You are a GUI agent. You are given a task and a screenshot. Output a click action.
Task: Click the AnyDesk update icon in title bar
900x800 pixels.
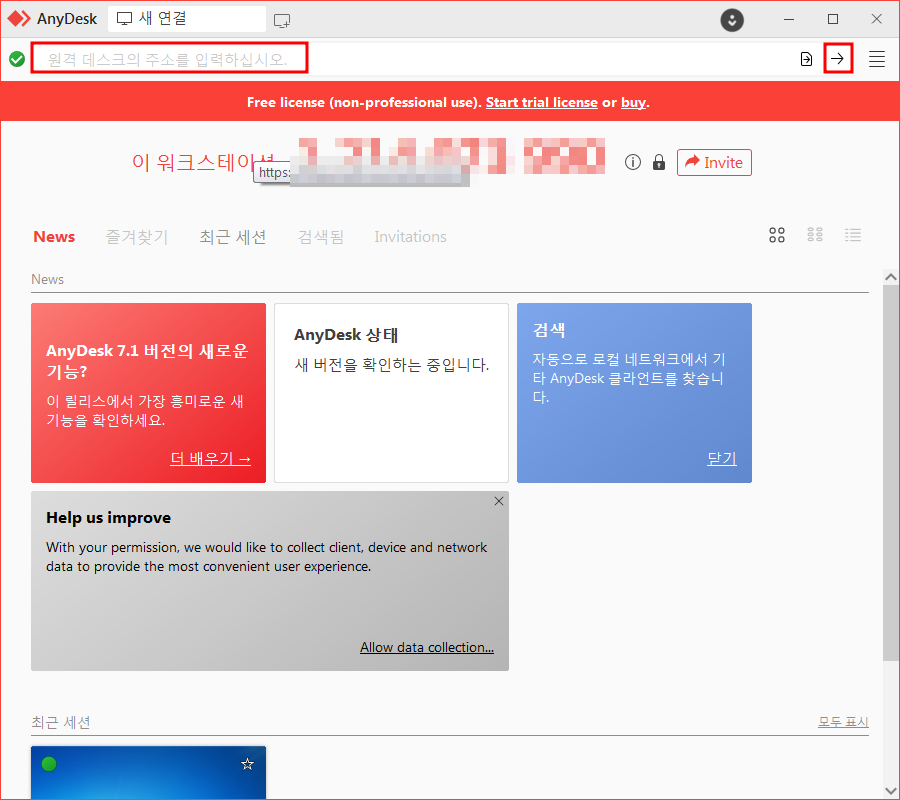tap(731, 19)
